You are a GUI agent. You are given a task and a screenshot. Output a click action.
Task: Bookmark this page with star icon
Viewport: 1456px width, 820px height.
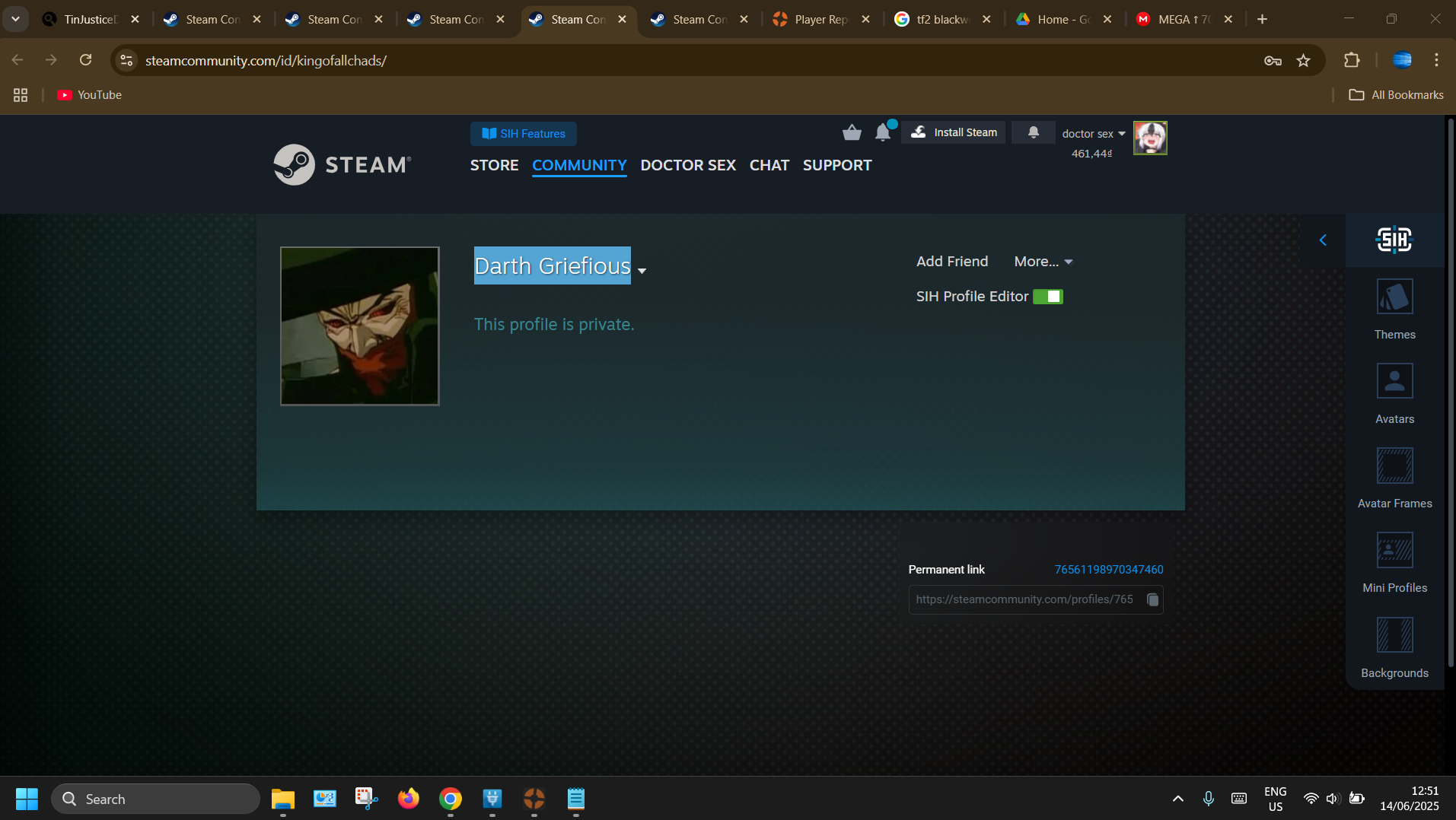coord(1303,60)
